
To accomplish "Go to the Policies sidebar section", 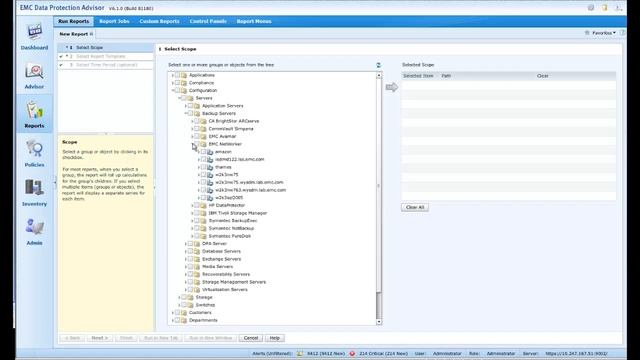I will 34,153.
